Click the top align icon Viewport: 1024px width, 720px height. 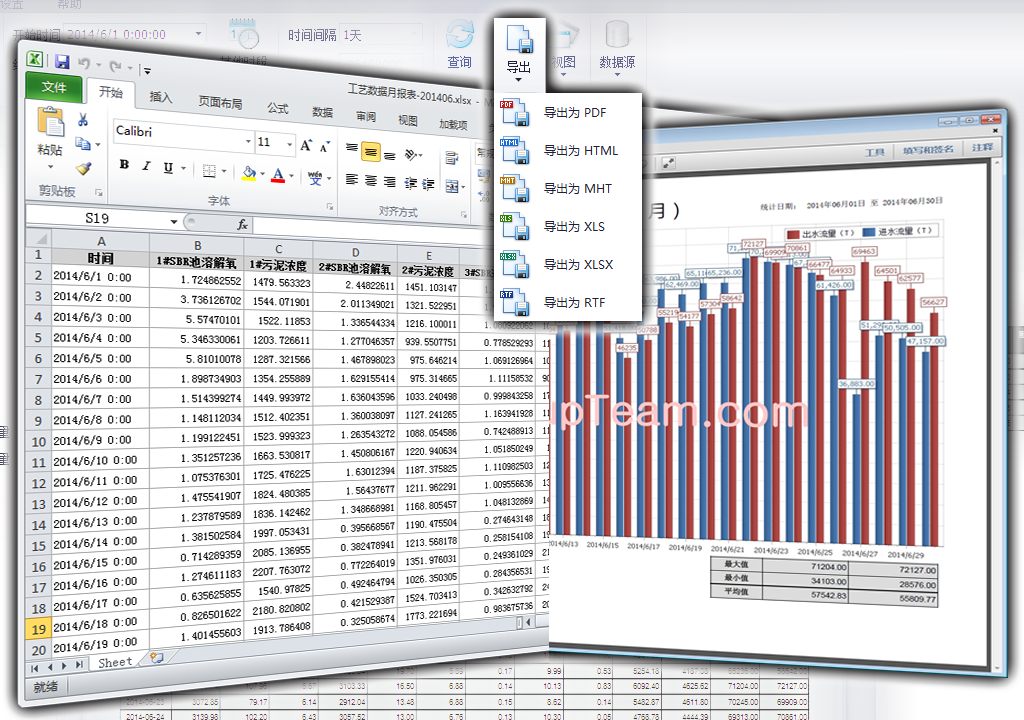351,148
